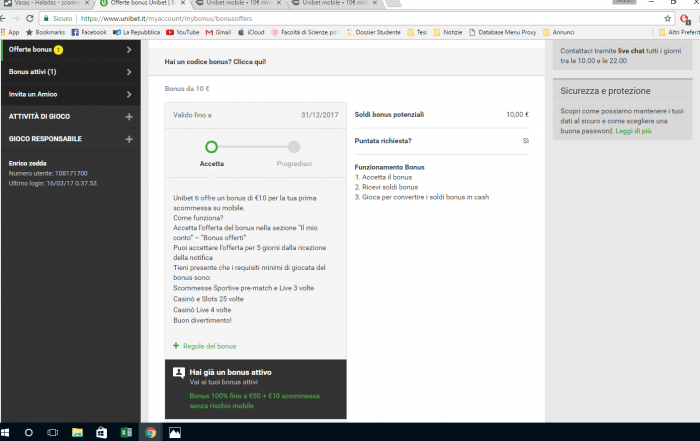
Task: Open Dossier Studente bookmark
Action: coord(374,32)
